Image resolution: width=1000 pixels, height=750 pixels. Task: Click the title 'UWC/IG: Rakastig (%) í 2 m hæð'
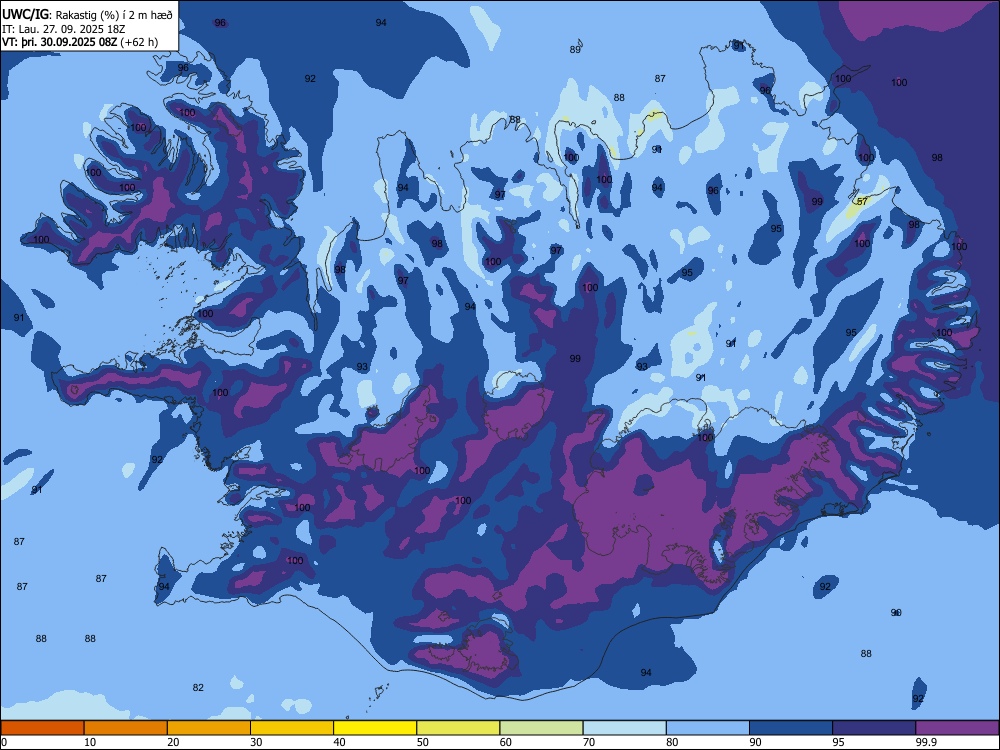coord(87,15)
